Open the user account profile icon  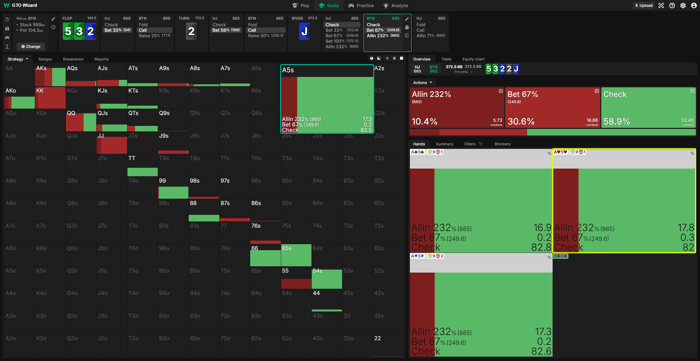(693, 5)
